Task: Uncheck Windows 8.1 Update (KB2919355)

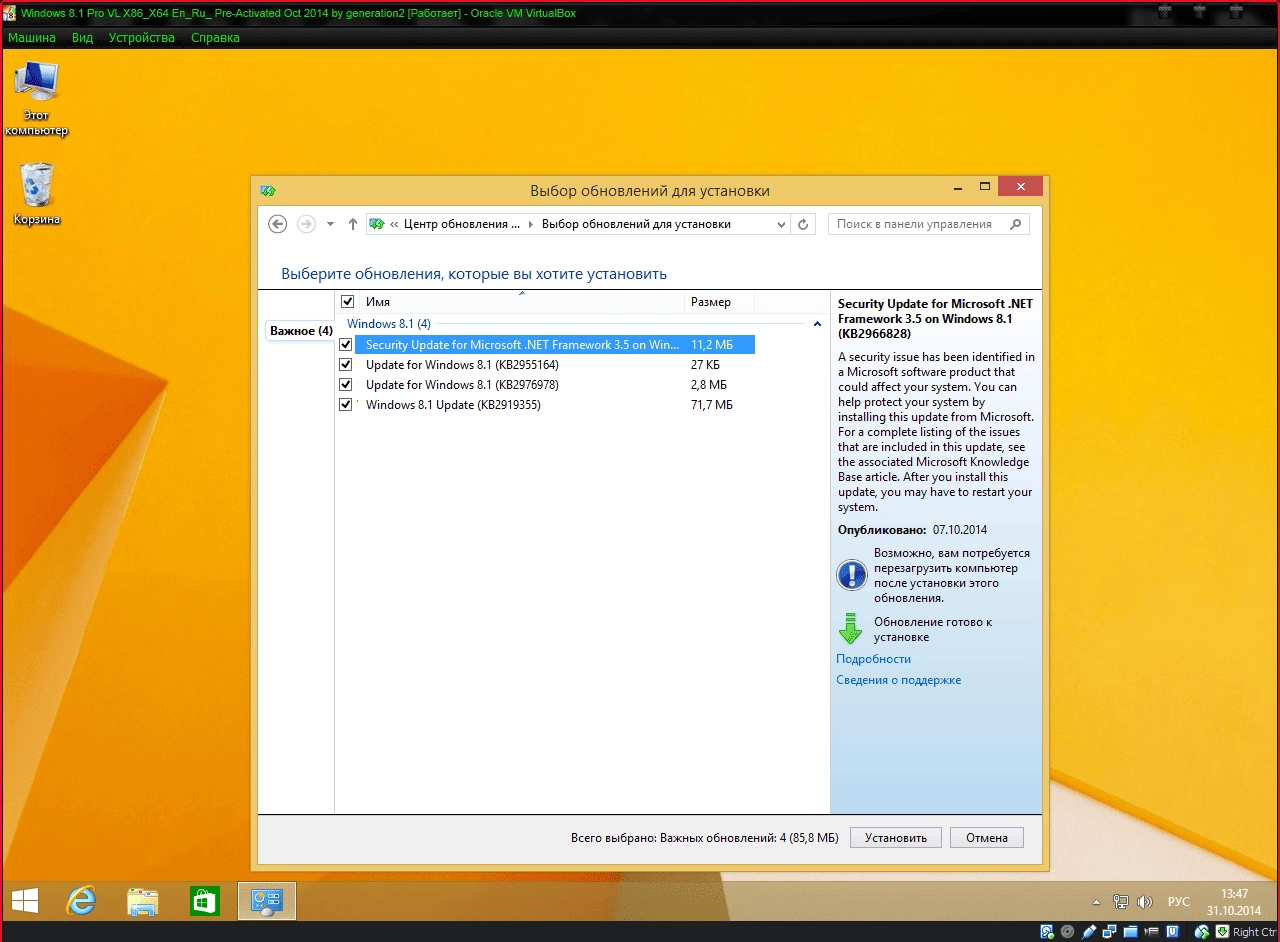Action: tap(346, 404)
